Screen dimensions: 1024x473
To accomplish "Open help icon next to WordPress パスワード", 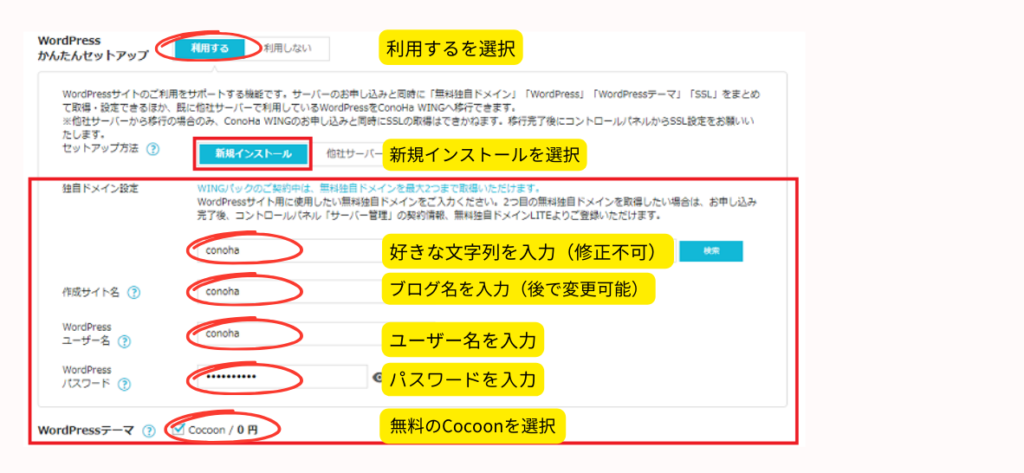I will coord(123,384).
